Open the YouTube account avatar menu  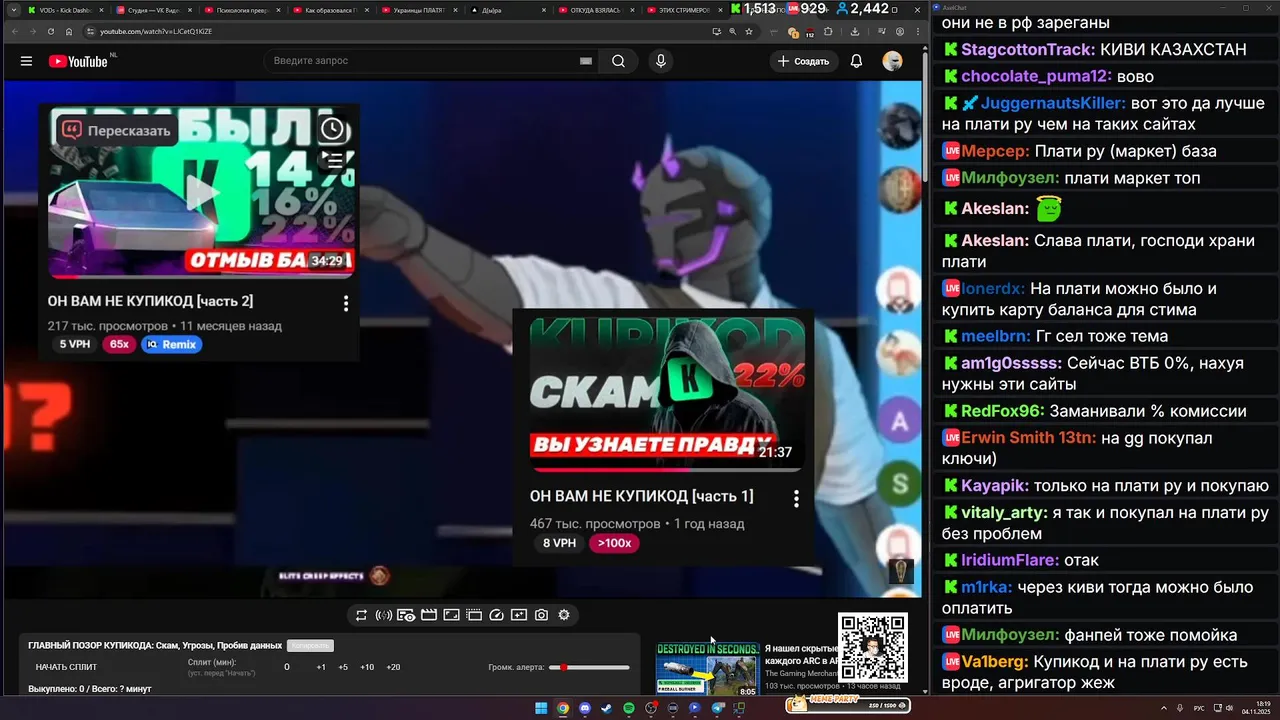coord(892,61)
